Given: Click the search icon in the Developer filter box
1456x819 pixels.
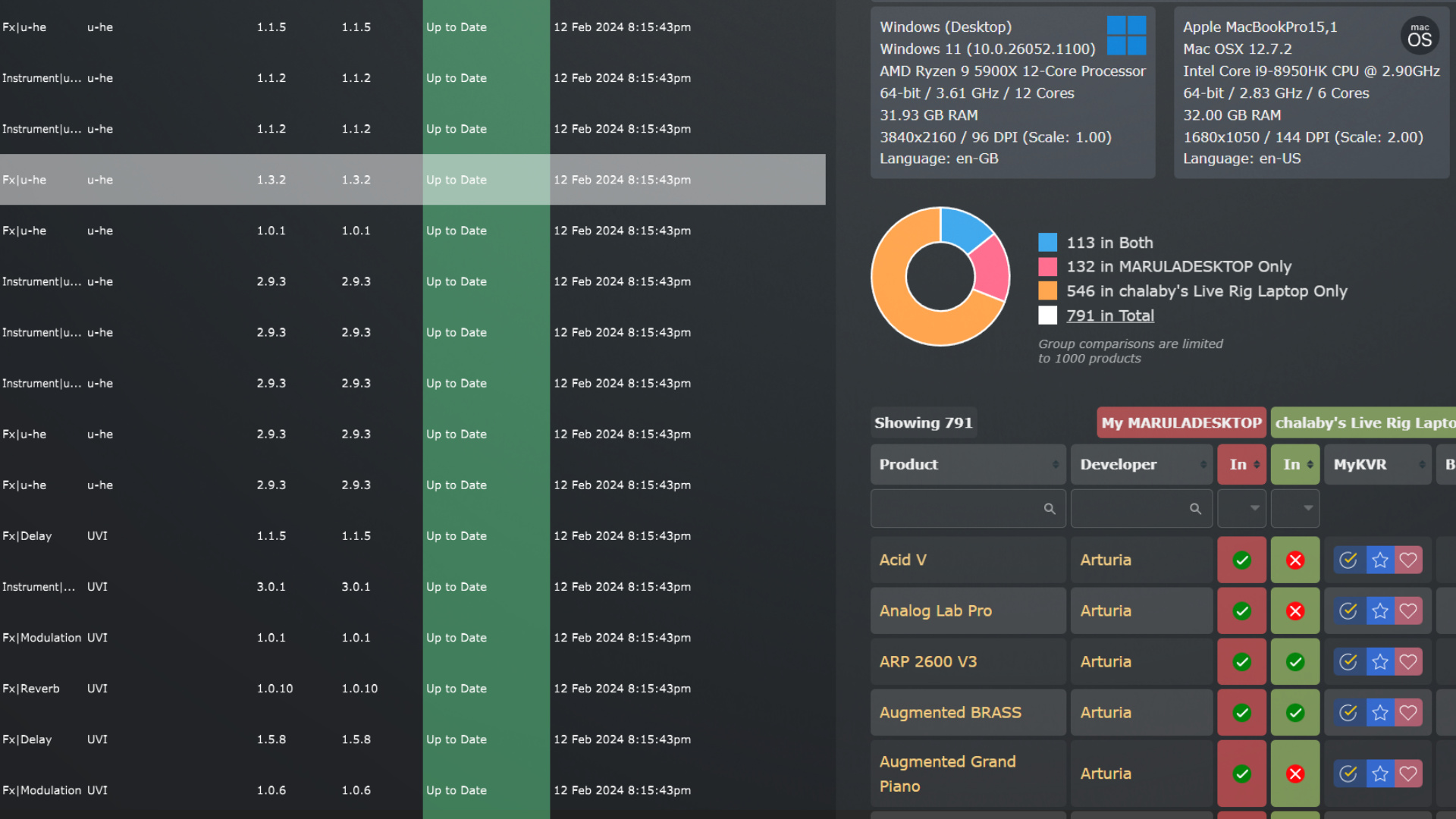Looking at the screenshot, I should pos(1195,509).
